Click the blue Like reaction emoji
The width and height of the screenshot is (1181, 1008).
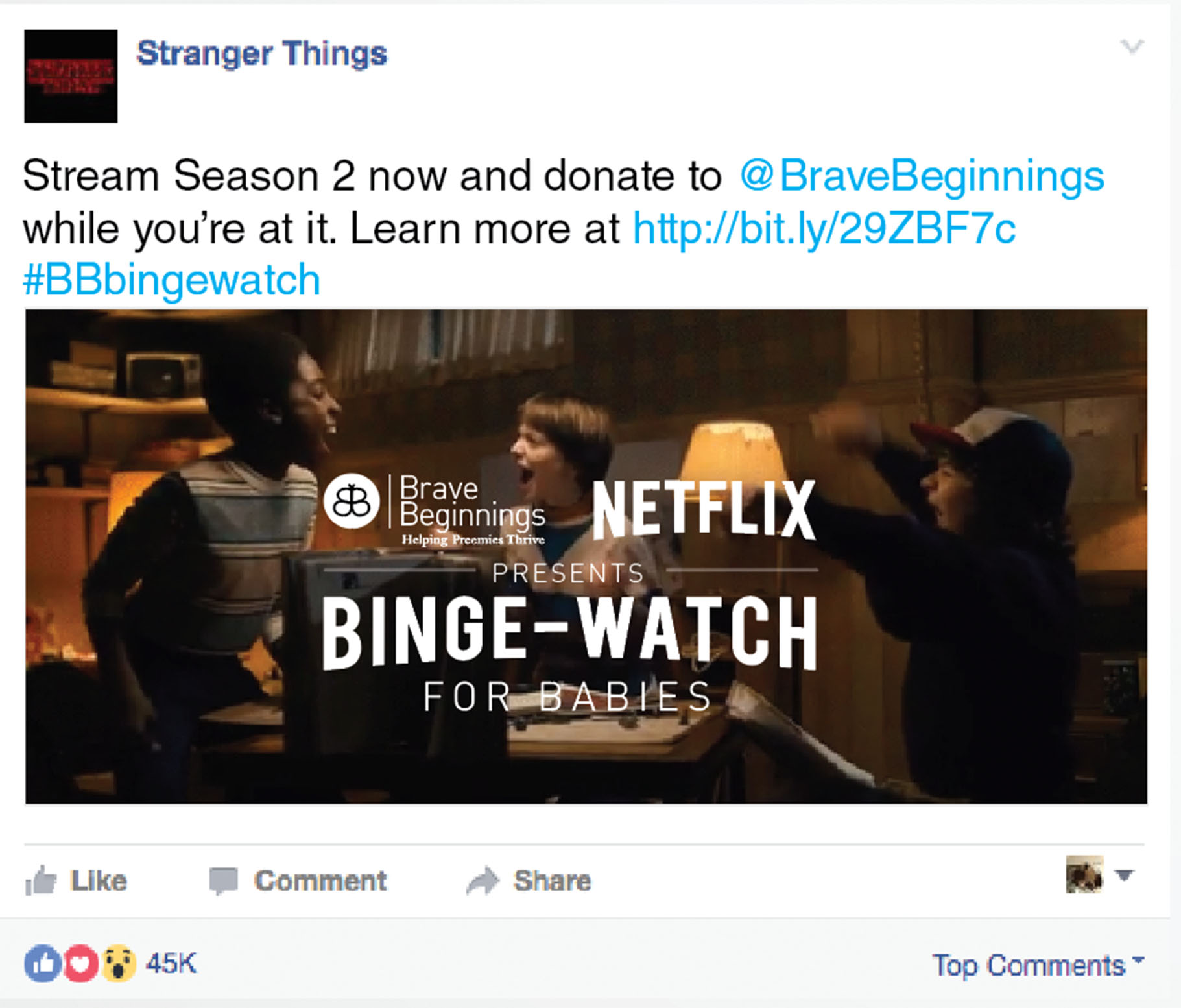[x=43, y=964]
